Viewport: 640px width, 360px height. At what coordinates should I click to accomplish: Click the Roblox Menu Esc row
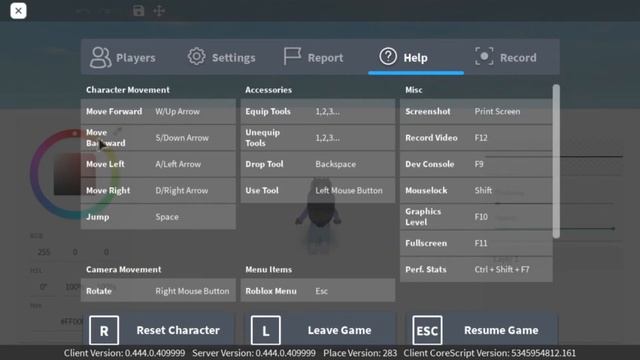[318, 291]
